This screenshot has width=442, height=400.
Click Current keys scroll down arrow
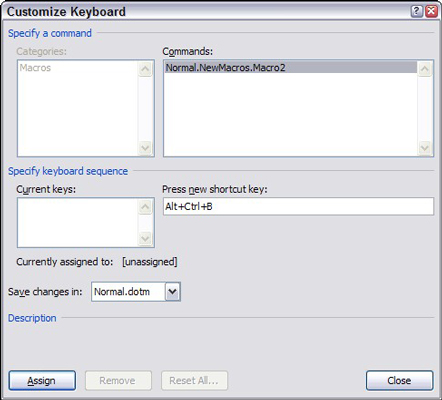pos(145,238)
